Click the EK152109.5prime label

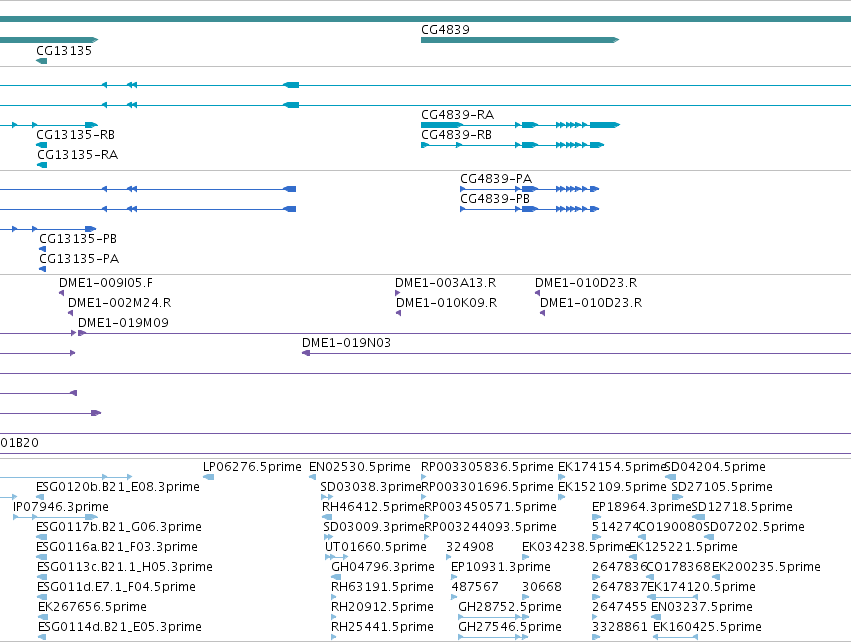click(x=612, y=487)
